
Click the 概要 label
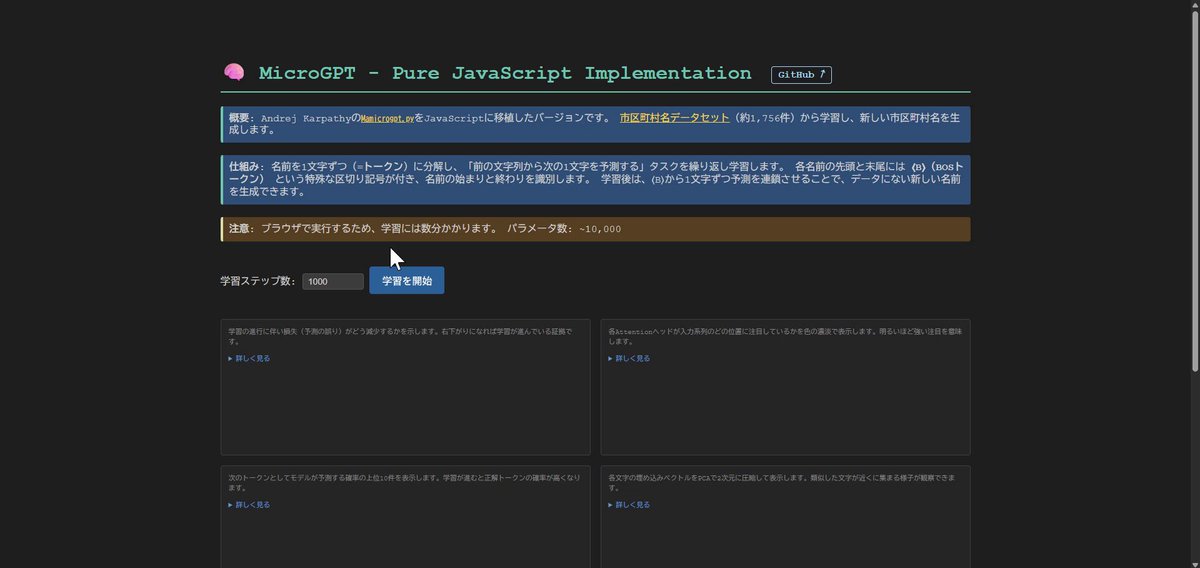pos(241,118)
